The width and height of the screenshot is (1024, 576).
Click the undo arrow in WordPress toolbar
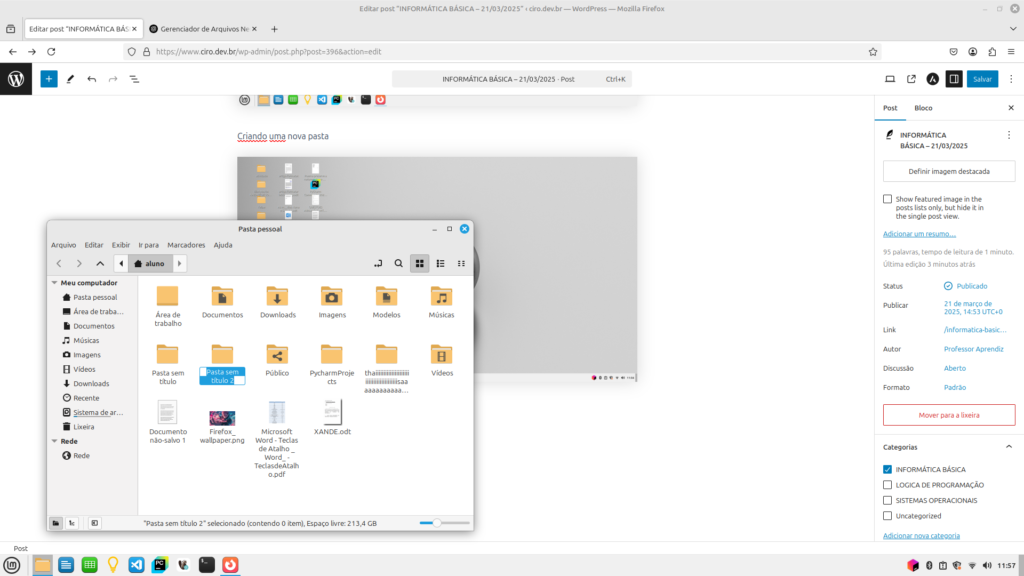coord(92,78)
